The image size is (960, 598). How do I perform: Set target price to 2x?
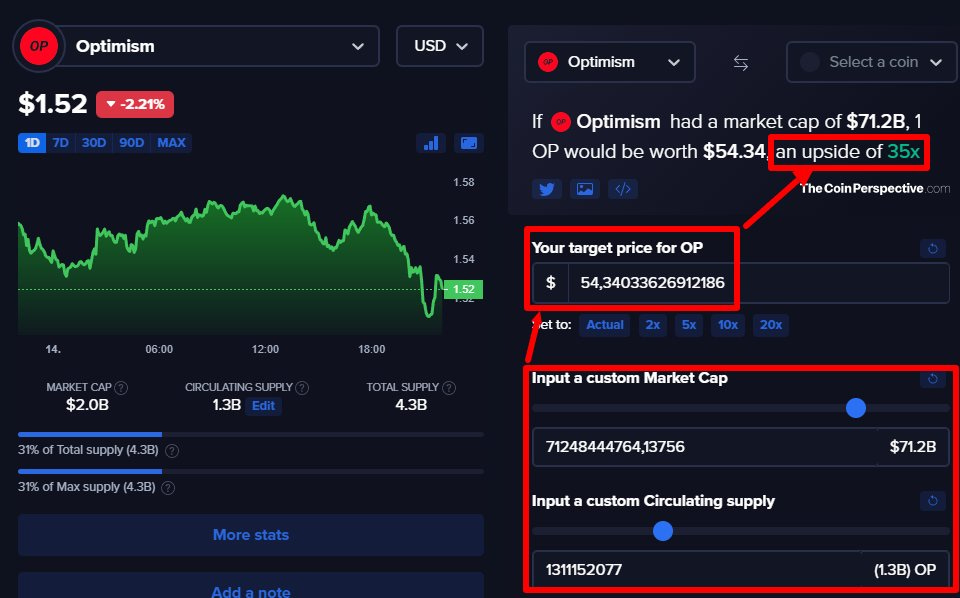pyautogui.click(x=653, y=325)
